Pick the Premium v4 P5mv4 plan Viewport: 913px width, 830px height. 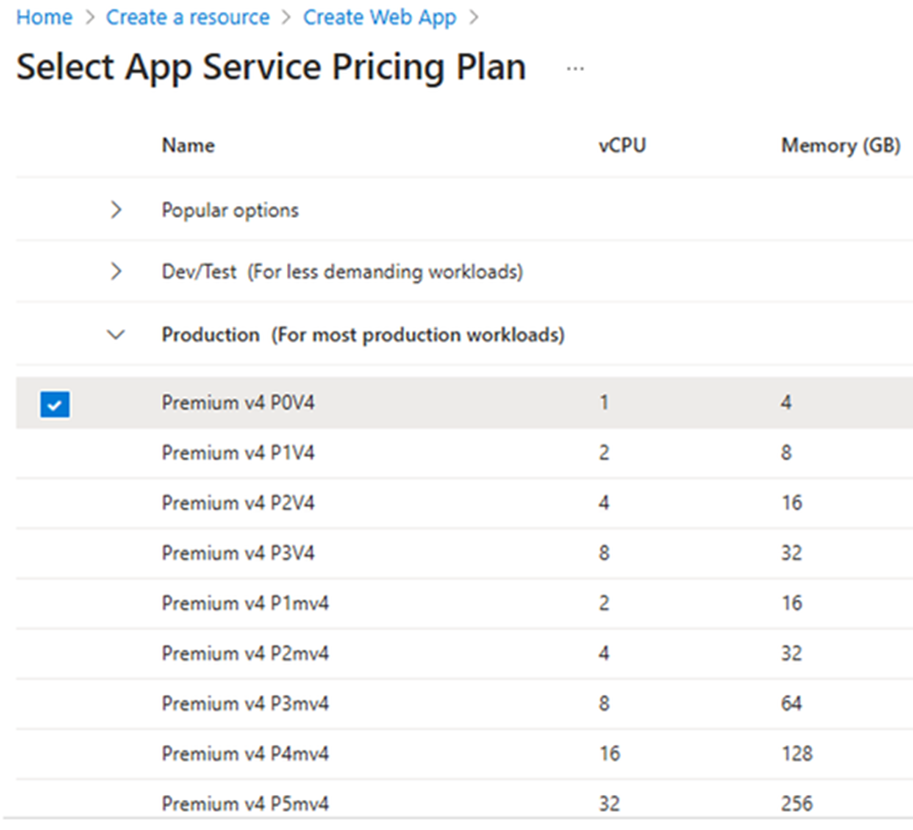click(x=245, y=803)
